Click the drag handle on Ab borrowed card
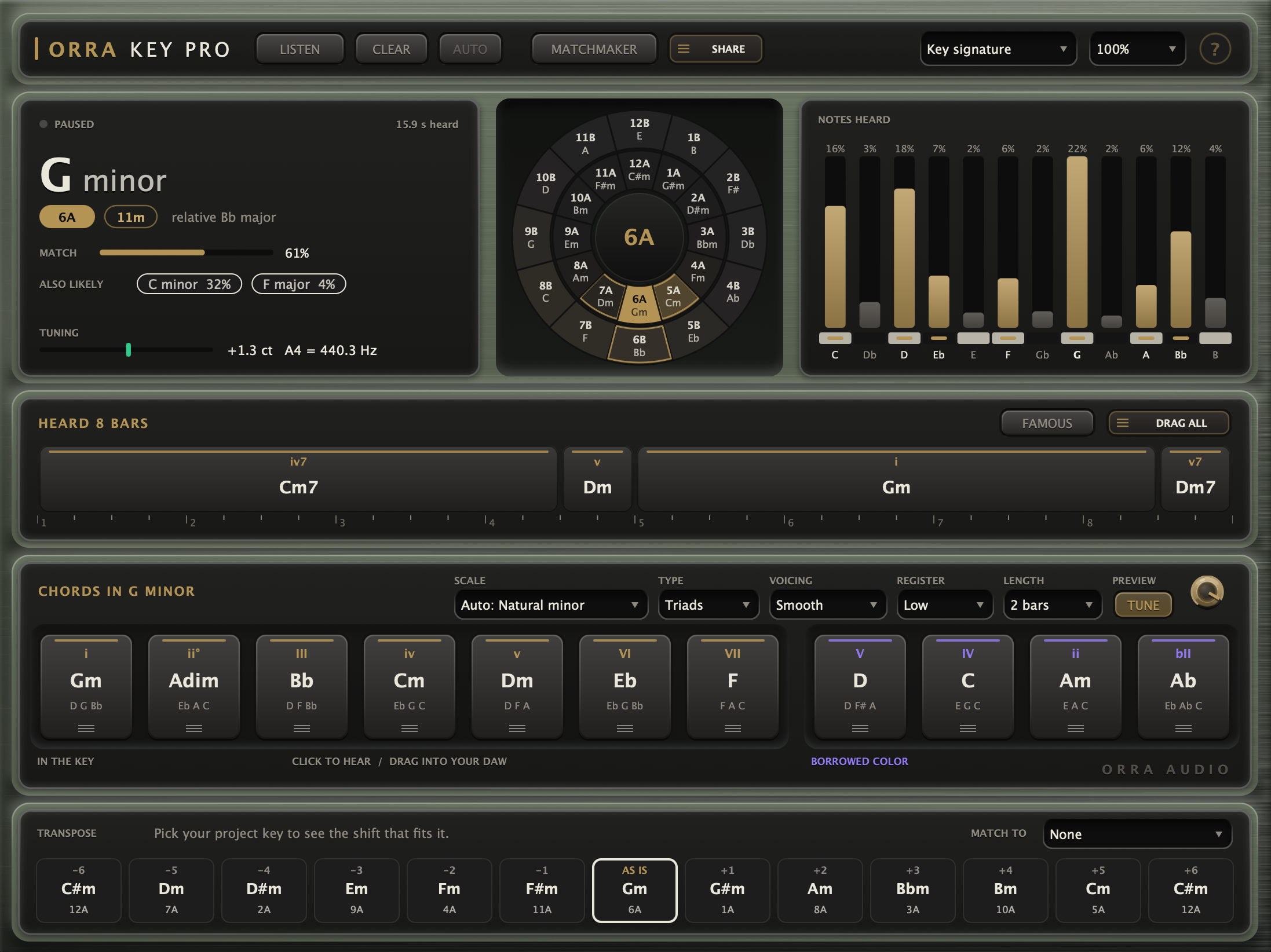The width and height of the screenshot is (1271, 952). pyautogui.click(x=1183, y=728)
